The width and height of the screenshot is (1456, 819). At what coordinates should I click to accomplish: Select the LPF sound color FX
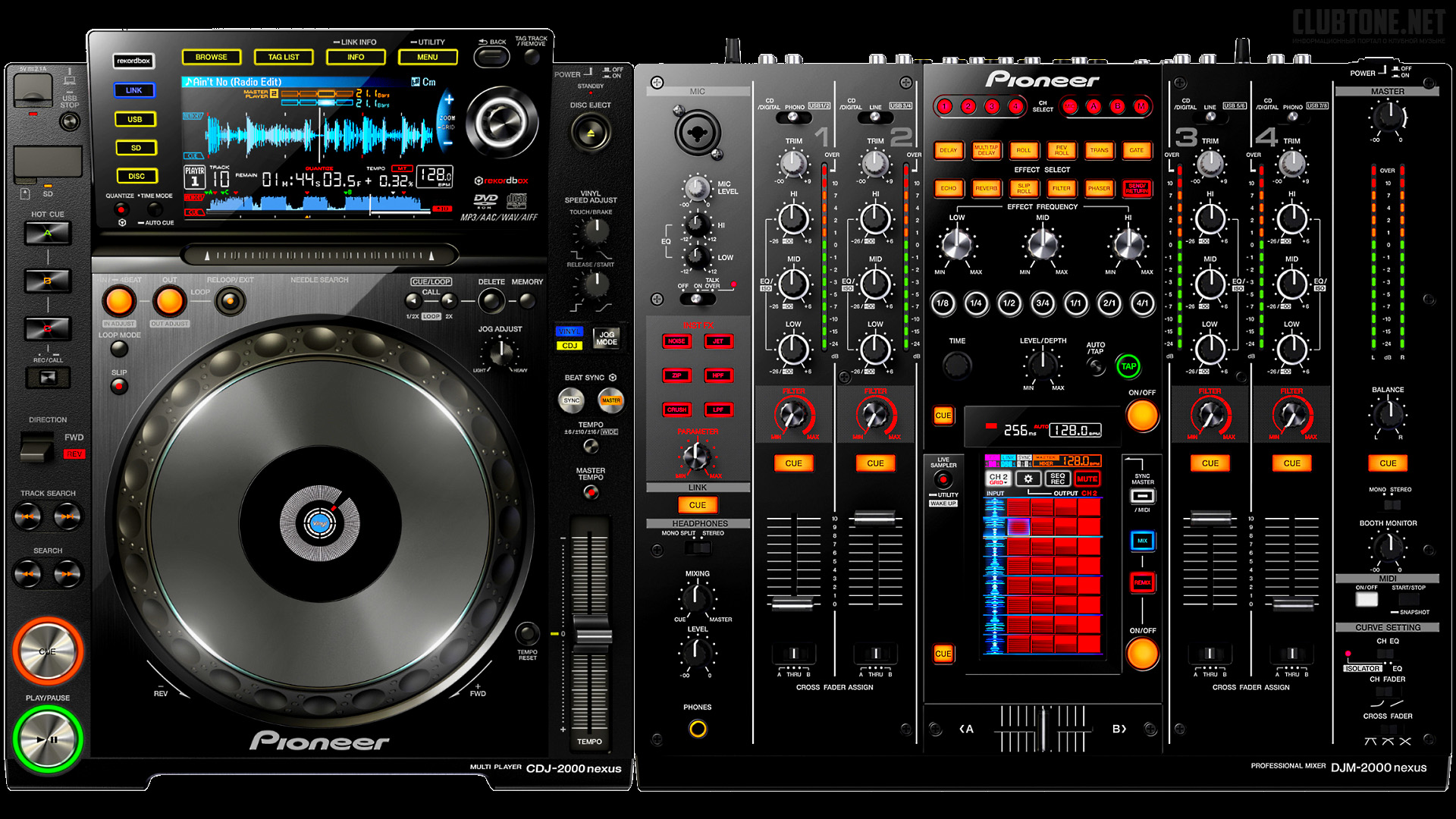pyautogui.click(x=718, y=409)
